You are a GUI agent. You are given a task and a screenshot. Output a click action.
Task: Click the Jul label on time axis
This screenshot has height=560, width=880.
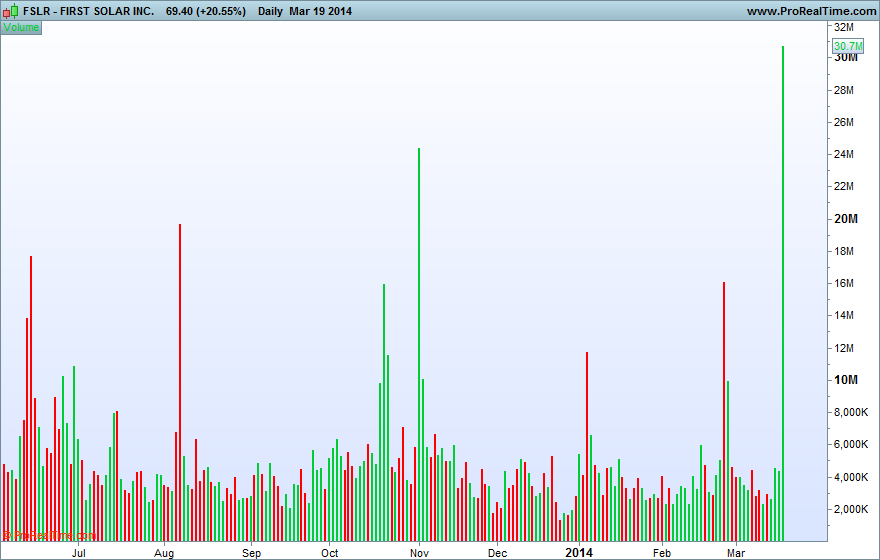pos(79,553)
